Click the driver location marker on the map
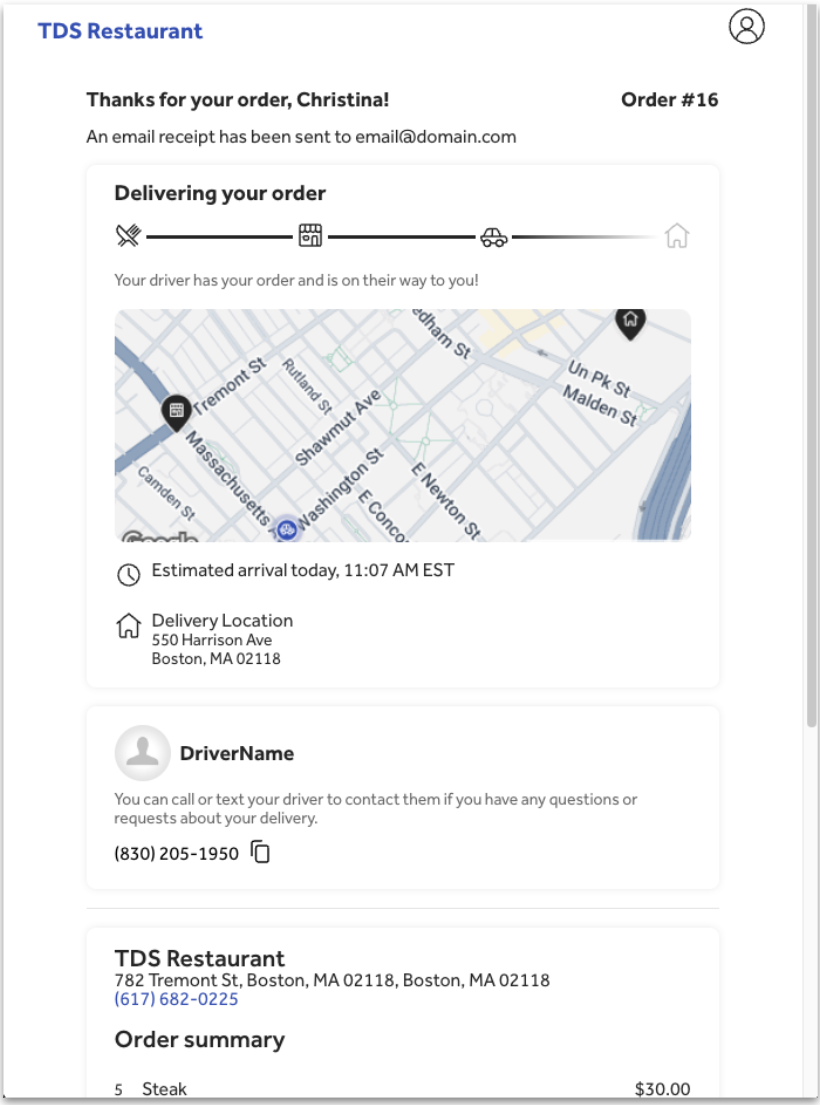 [x=287, y=527]
